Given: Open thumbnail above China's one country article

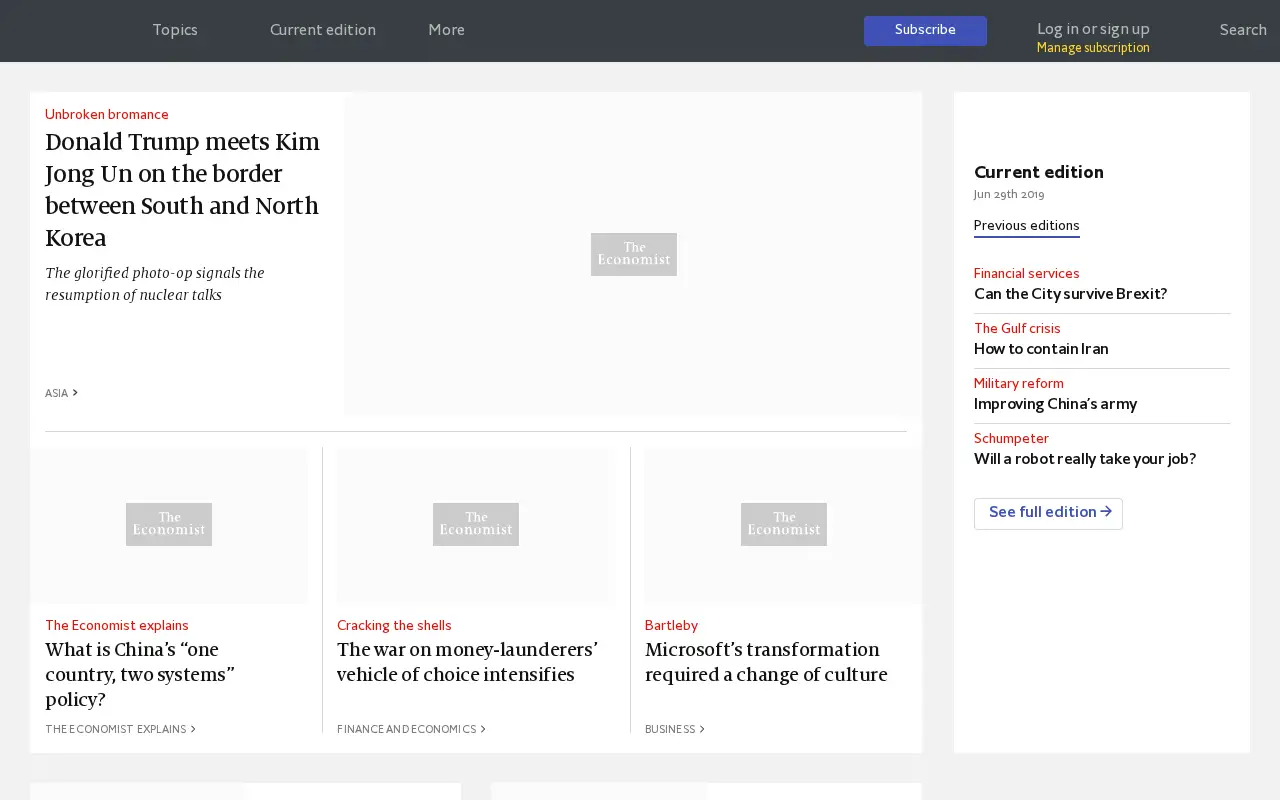Looking at the screenshot, I should [x=169, y=525].
